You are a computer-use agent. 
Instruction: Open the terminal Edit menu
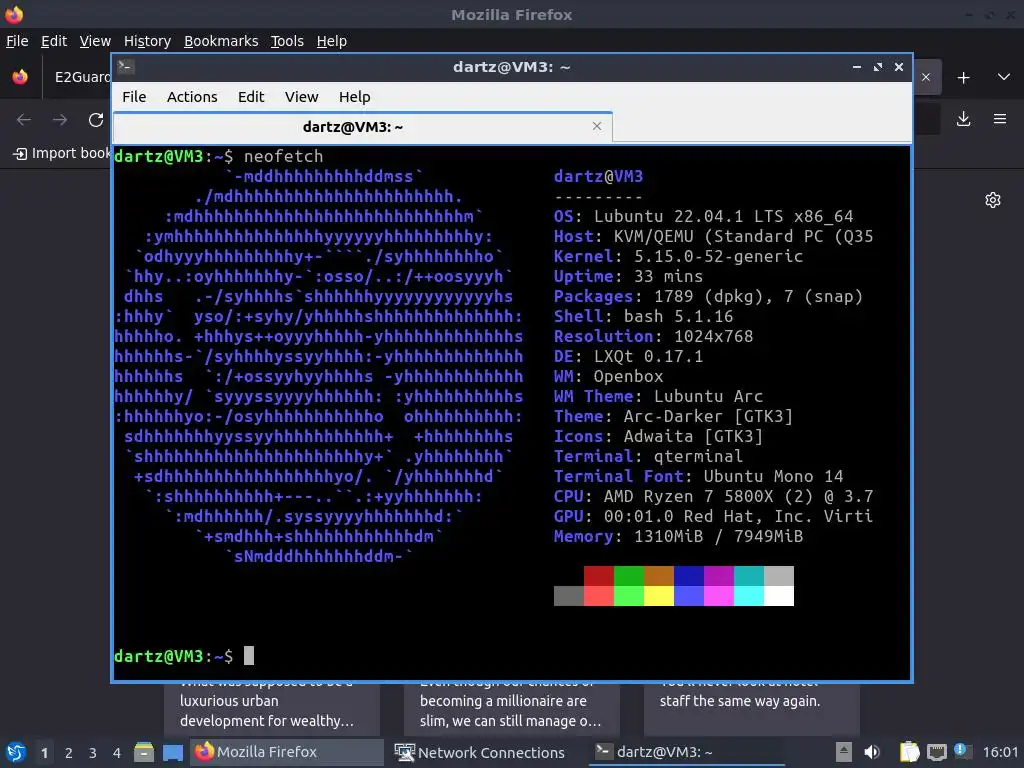[x=251, y=97]
